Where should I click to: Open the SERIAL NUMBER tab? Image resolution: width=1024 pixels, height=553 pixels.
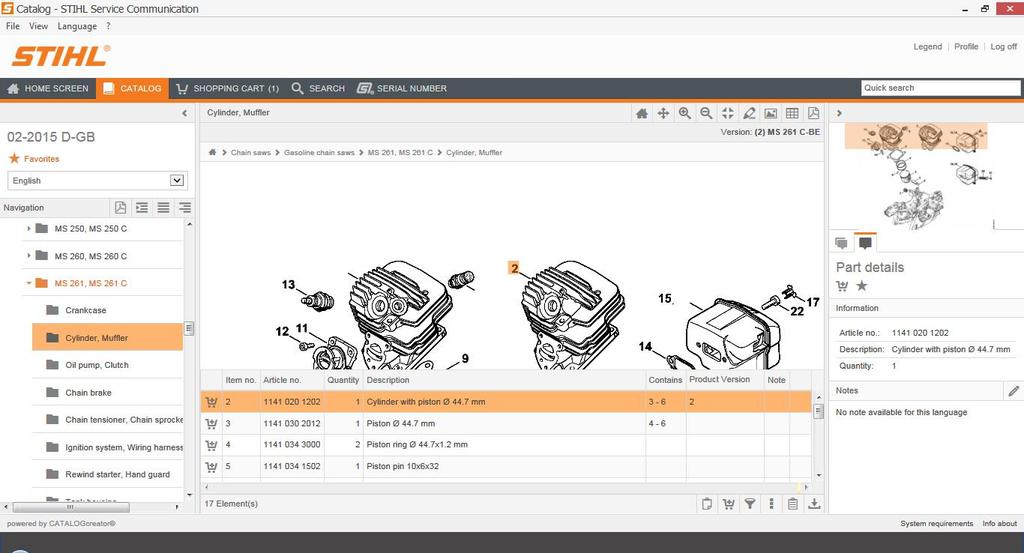pyautogui.click(x=402, y=88)
